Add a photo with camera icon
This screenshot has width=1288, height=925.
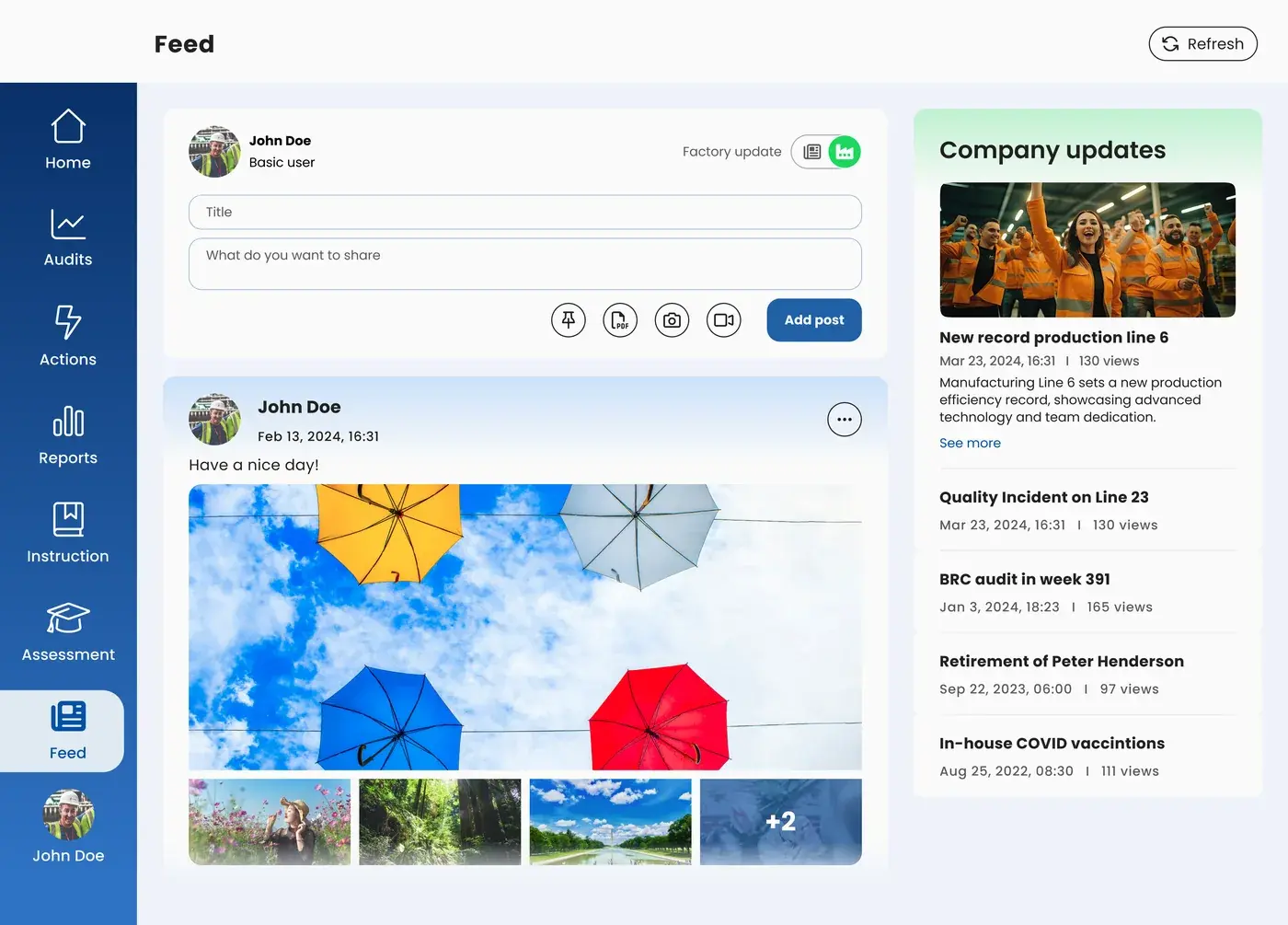pos(672,320)
